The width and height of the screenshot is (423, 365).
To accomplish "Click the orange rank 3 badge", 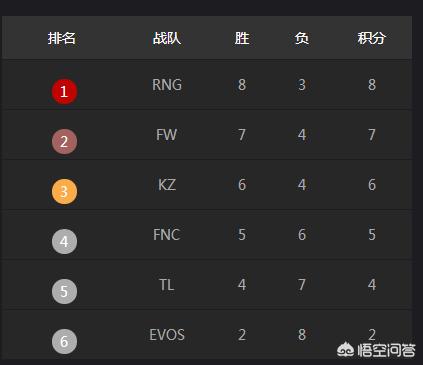I will pyautogui.click(x=64, y=191).
